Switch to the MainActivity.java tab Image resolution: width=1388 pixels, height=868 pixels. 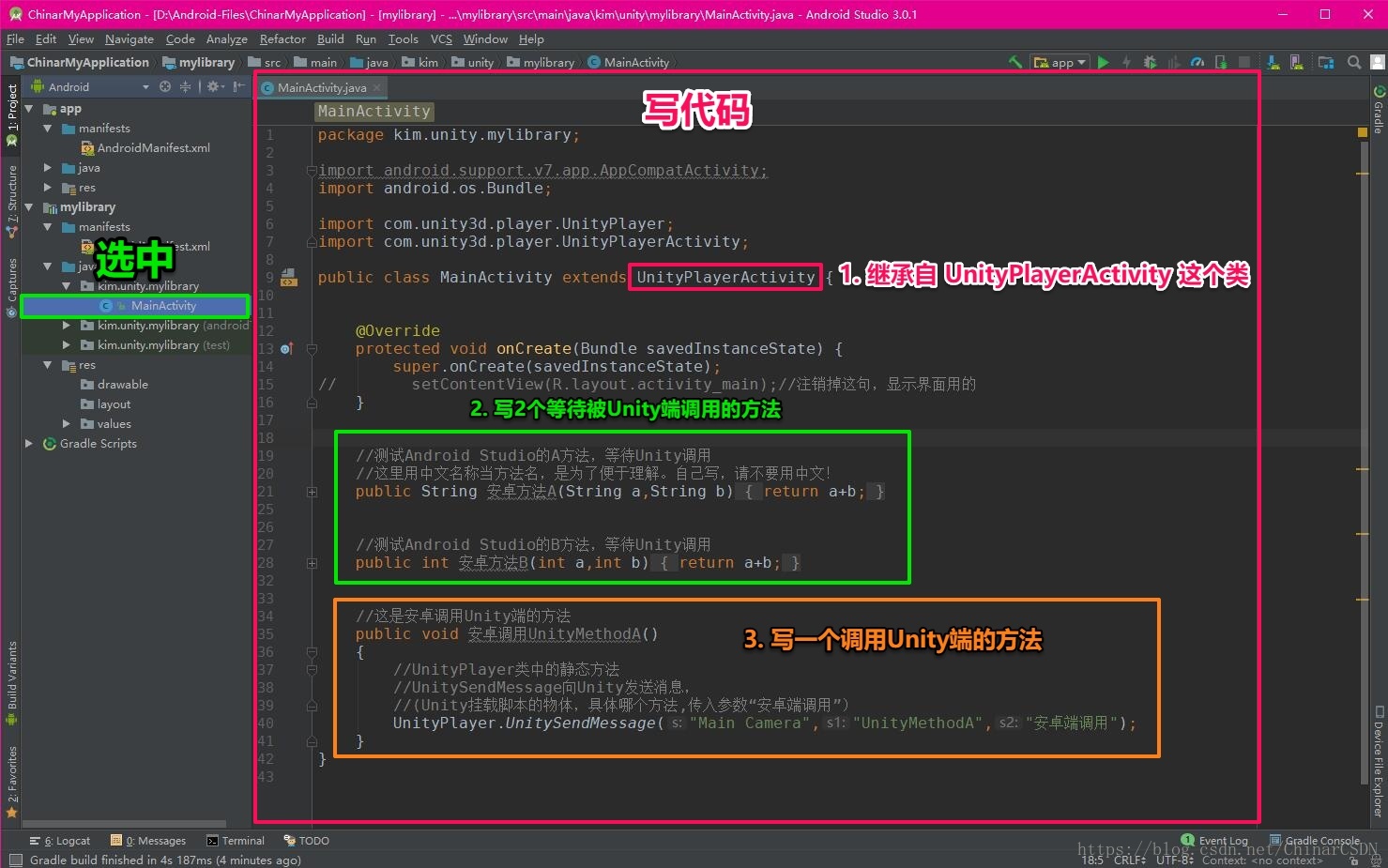[322, 87]
